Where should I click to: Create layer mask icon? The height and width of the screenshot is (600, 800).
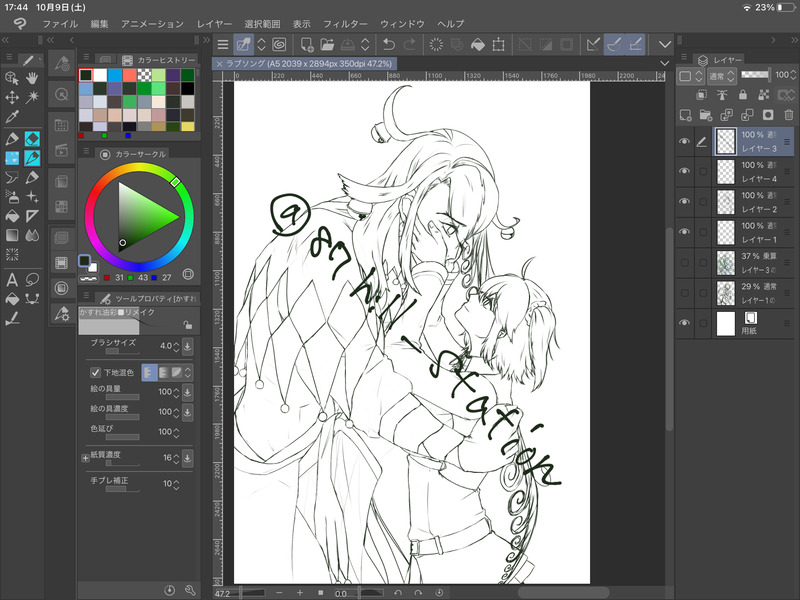tap(768, 115)
